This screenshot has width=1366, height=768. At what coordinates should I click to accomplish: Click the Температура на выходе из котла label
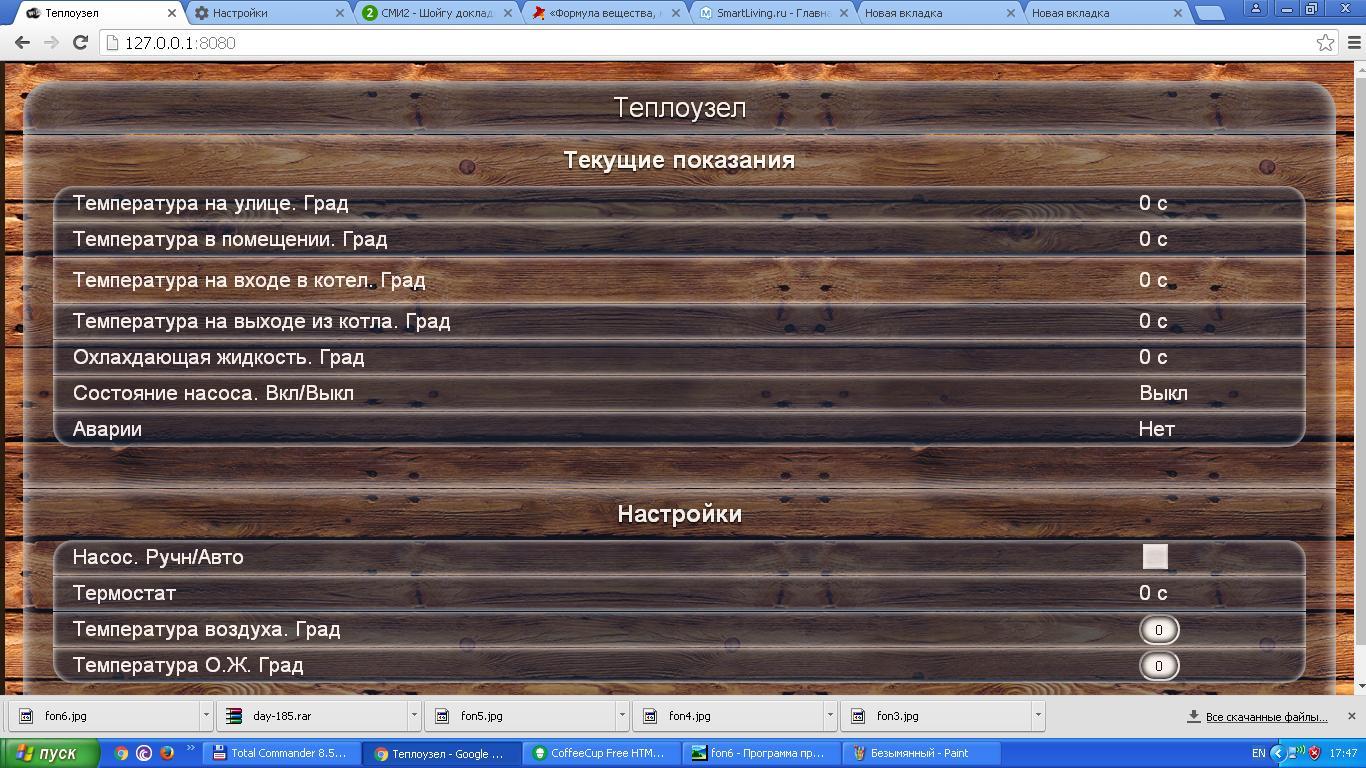coord(261,321)
